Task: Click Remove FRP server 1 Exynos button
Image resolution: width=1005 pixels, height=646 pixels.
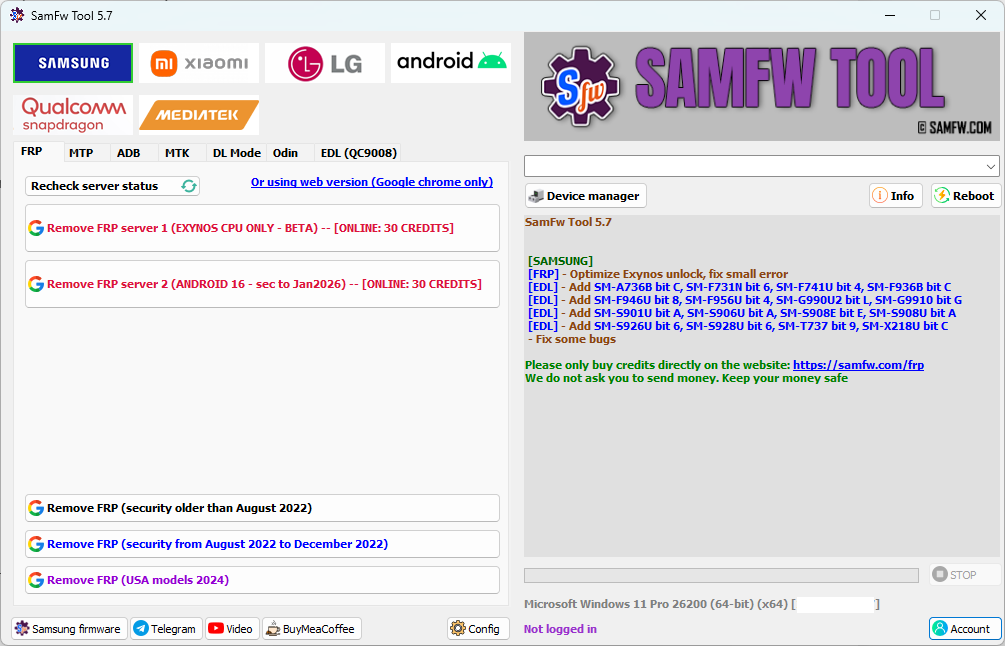Action: (262, 228)
